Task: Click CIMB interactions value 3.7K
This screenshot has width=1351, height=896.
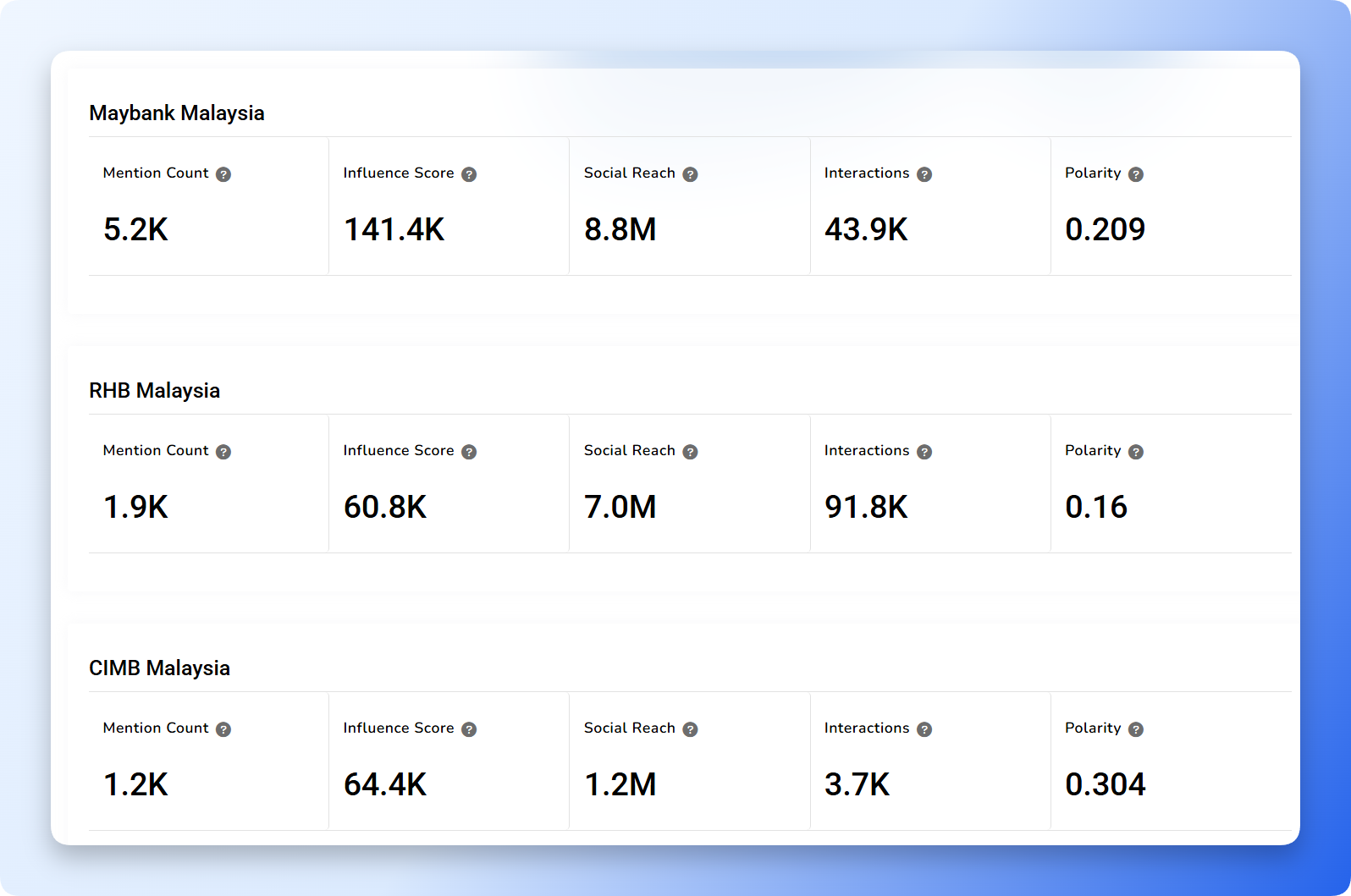Action: click(x=857, y=784)
